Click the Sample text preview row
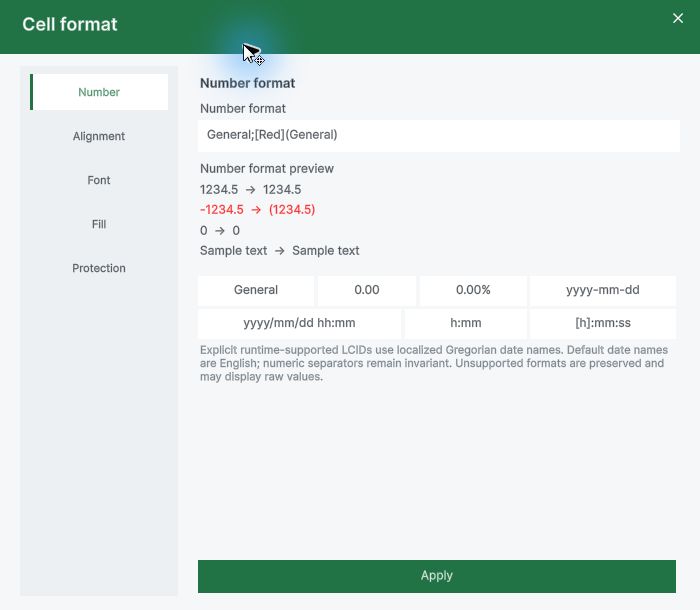 pos(279,251)
